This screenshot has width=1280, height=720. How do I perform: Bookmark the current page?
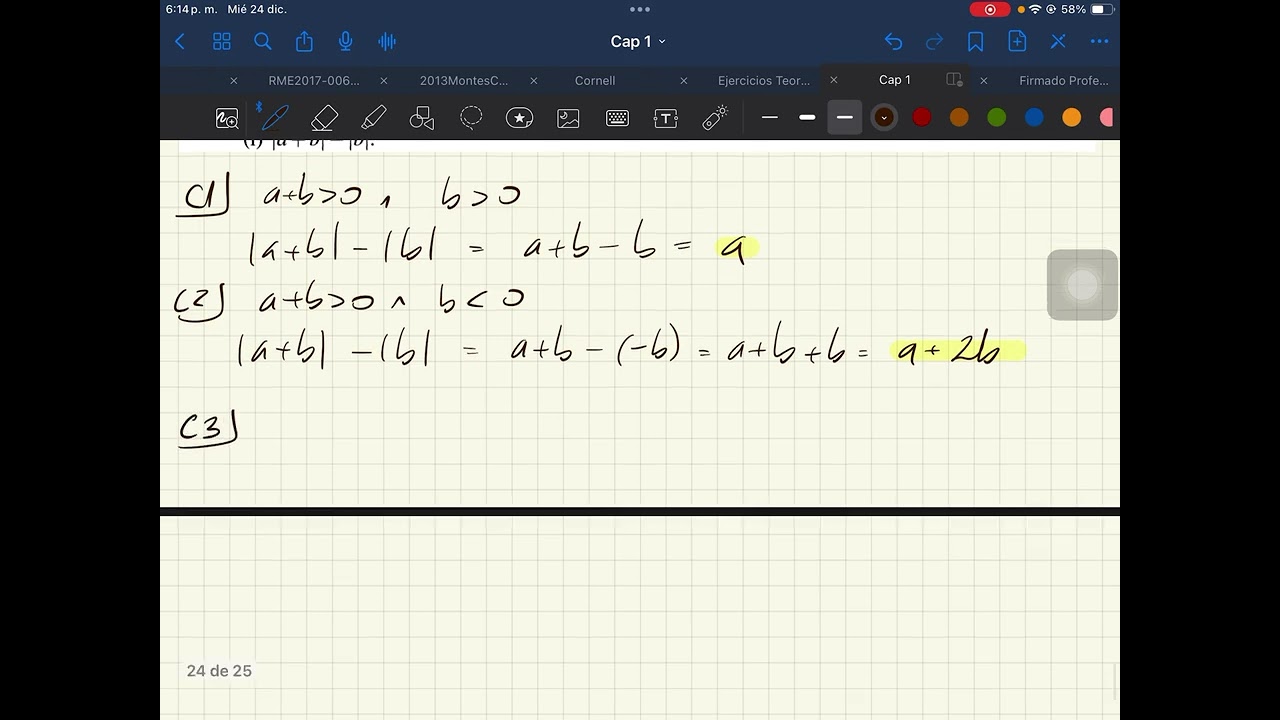pos(975,41)
